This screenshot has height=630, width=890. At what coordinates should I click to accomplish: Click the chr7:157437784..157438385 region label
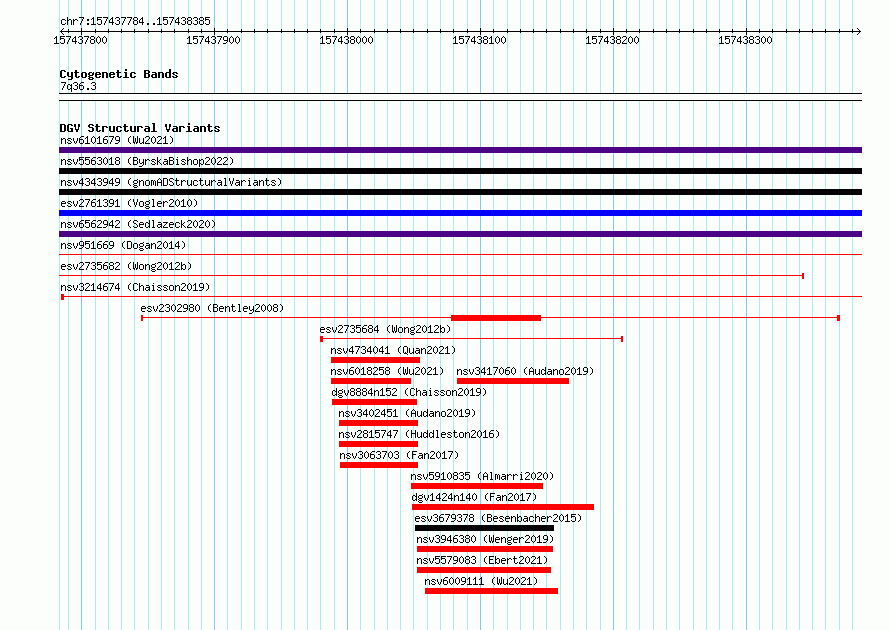tap(135, 21)
